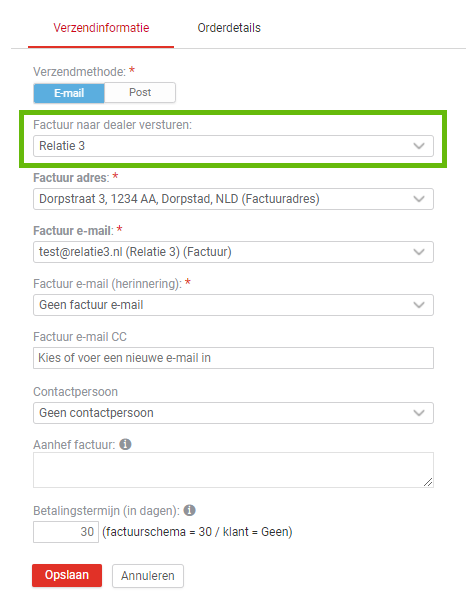Select the Verzendinformatie tab
This screenshot has height=614, width=475.
(x=101, y=28)
